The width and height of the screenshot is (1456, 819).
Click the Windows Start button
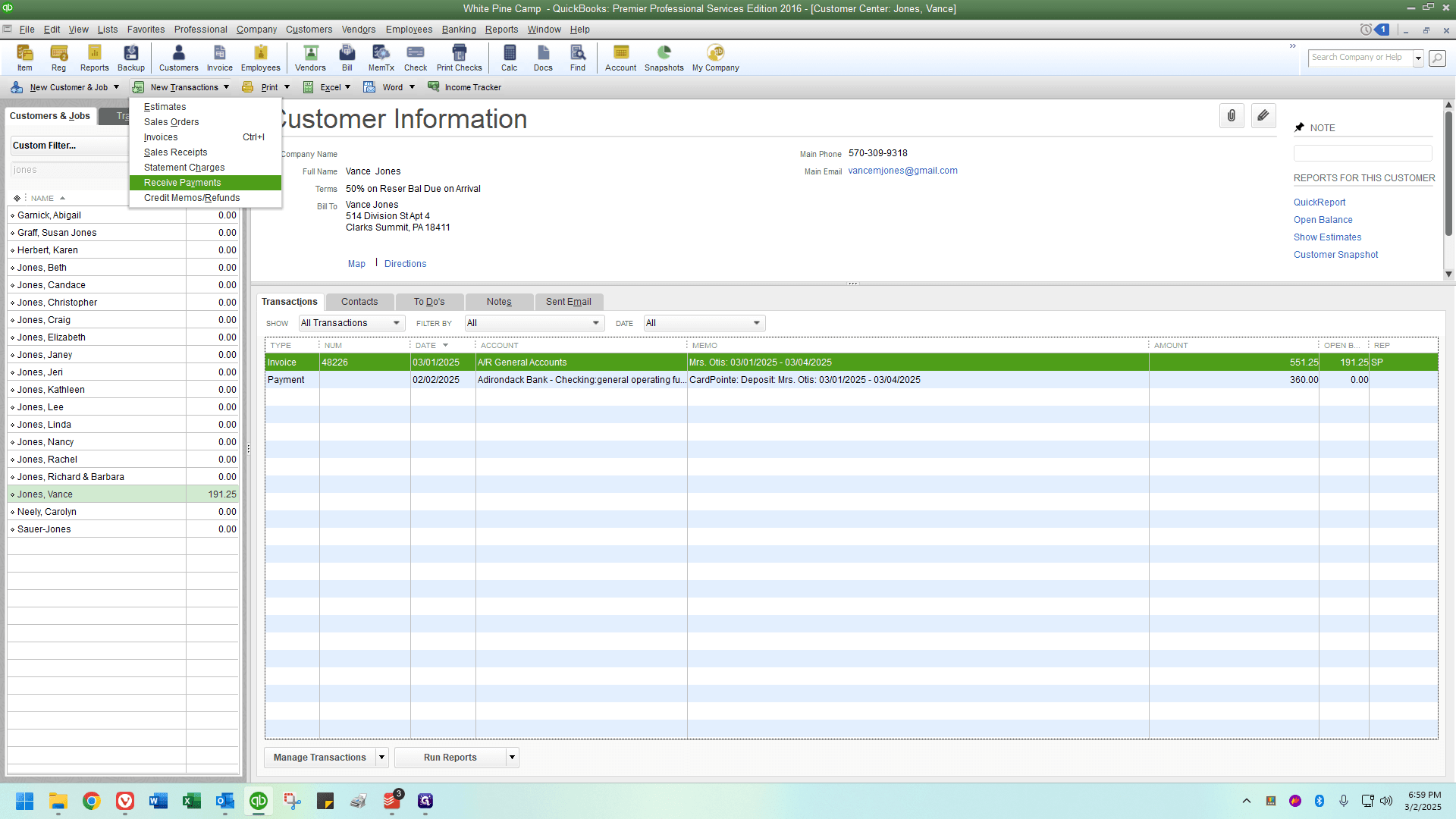[x=25, y=801]
